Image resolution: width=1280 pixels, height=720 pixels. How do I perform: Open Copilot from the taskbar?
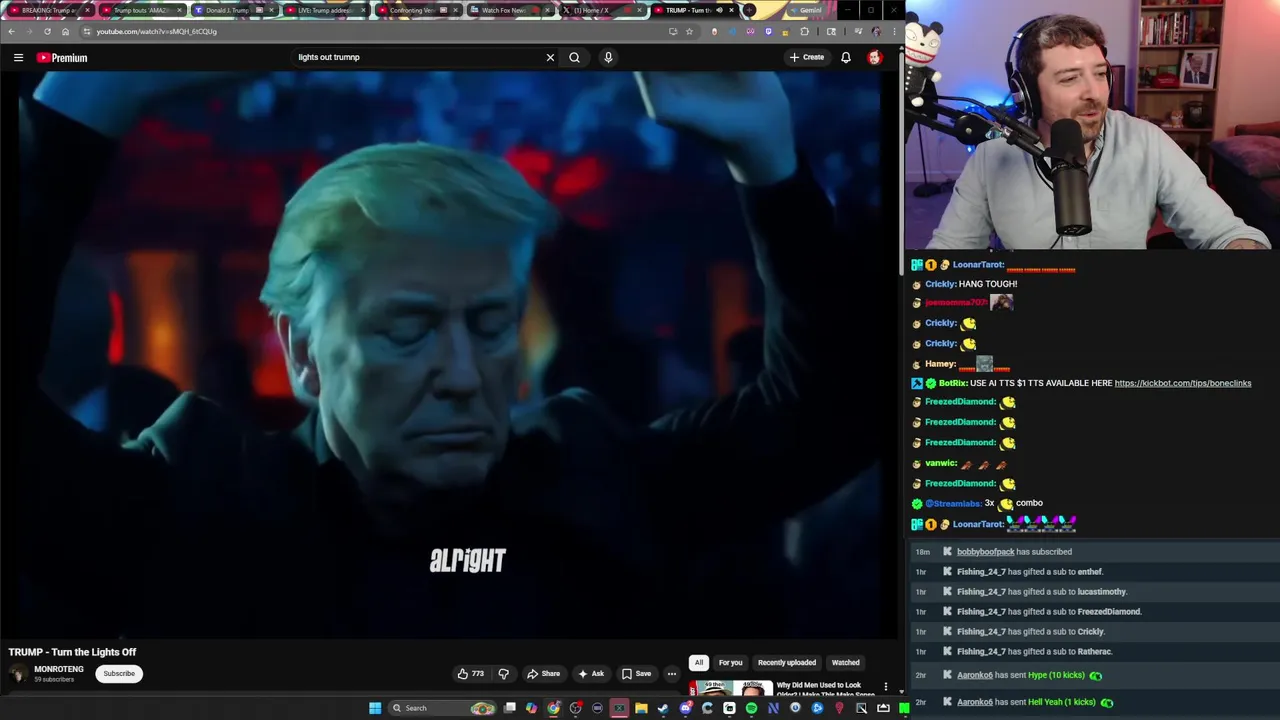point(531,708)
